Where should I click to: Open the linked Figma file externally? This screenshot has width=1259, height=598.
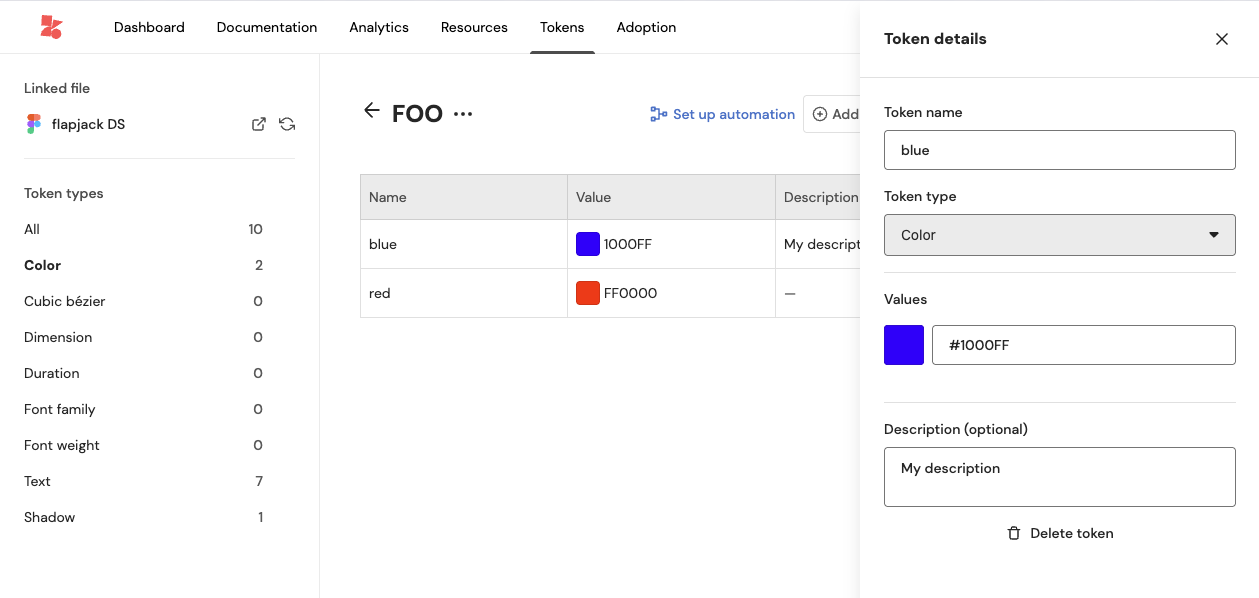pyautogui.click(x=258, y=124)
